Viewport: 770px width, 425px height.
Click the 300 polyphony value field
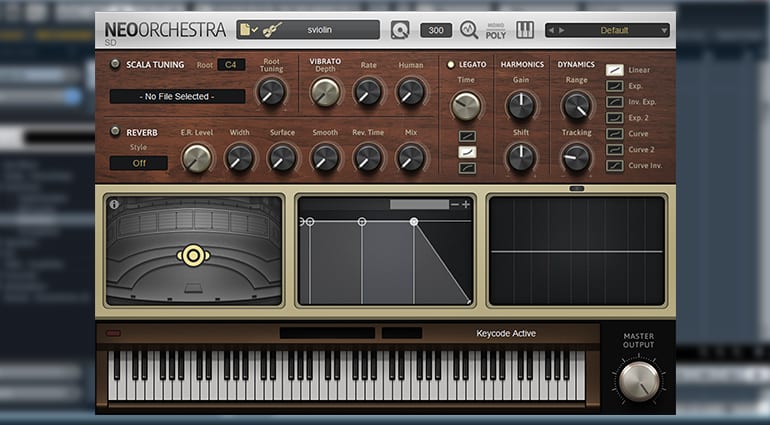click(x=436, y=30)
